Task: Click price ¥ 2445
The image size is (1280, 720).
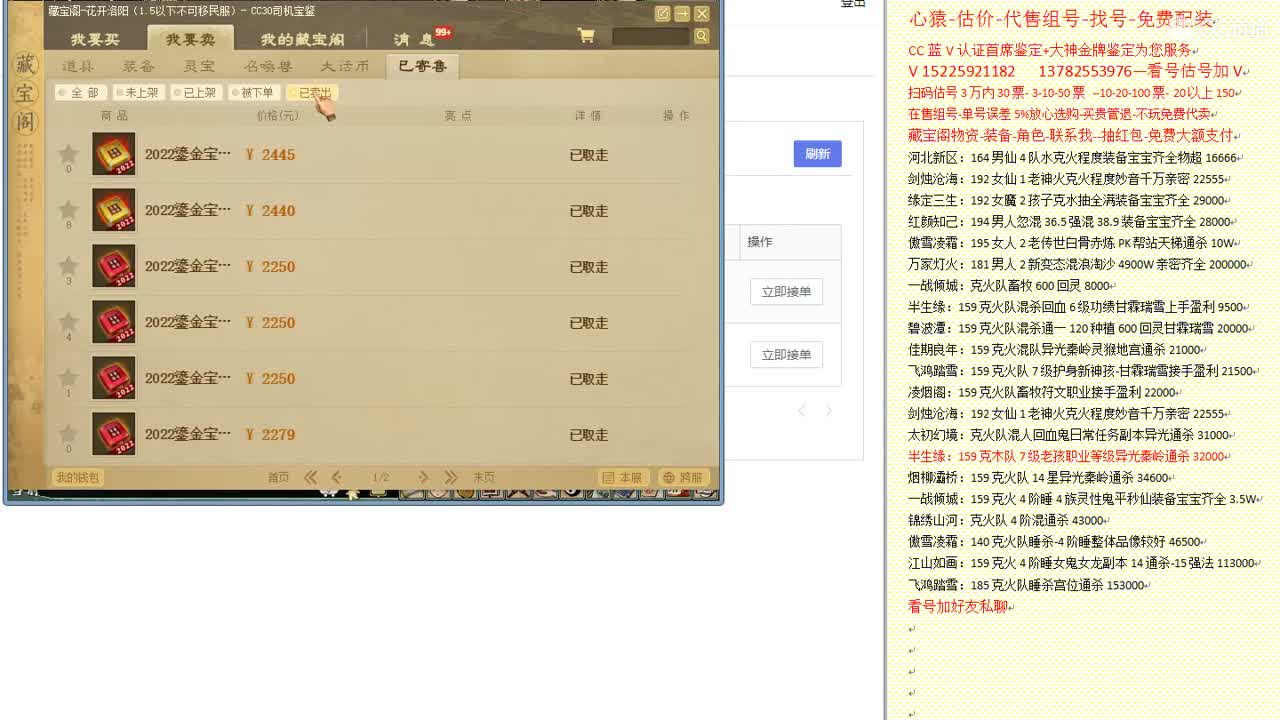Action: [x=270, y=154]
